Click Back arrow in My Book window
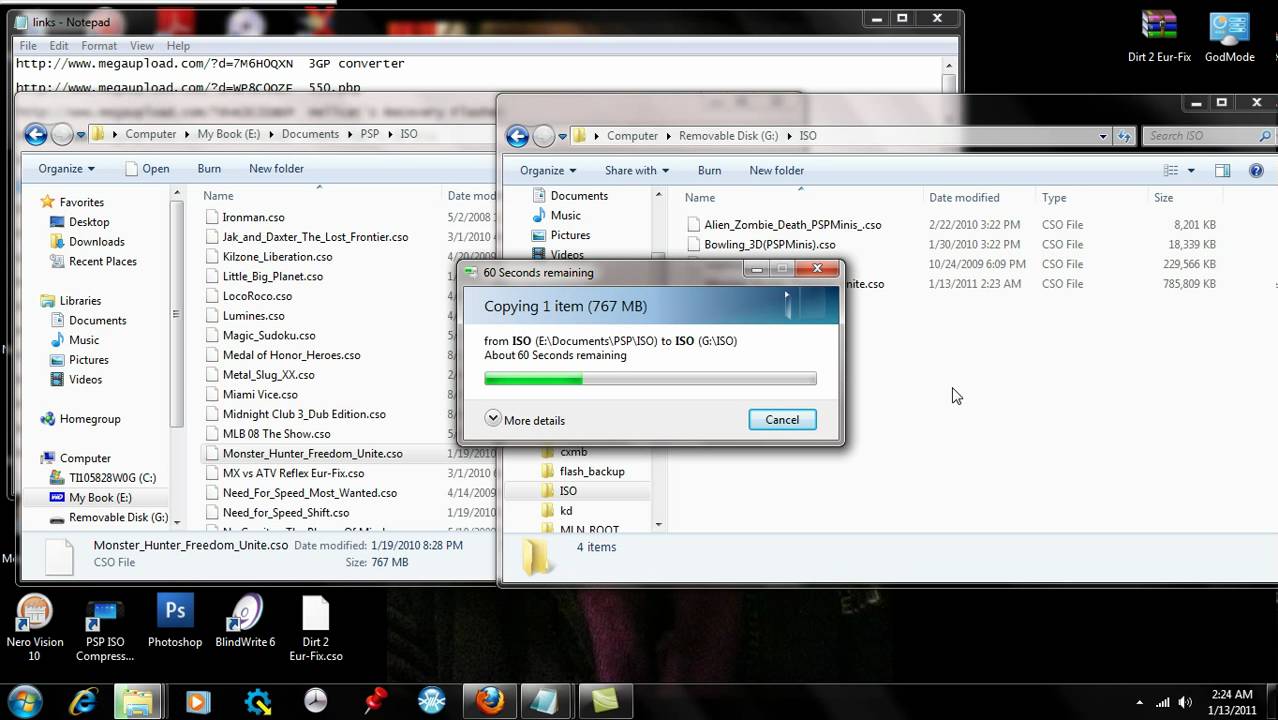Image resolution: width=1278 pixels, height=720 pixels. coord(35,134)
